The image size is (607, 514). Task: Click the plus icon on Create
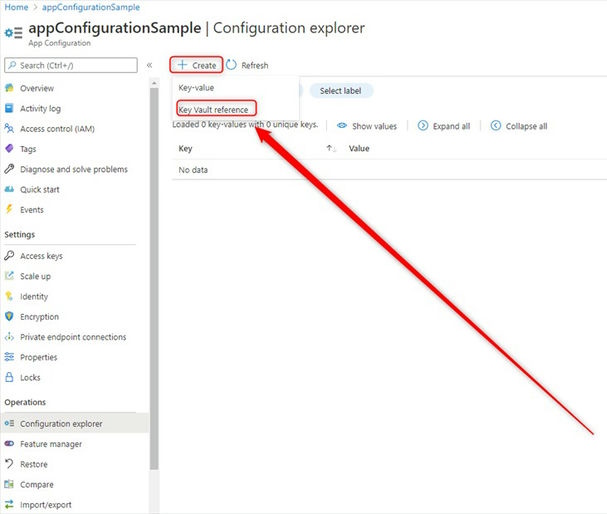pos(182,65)
